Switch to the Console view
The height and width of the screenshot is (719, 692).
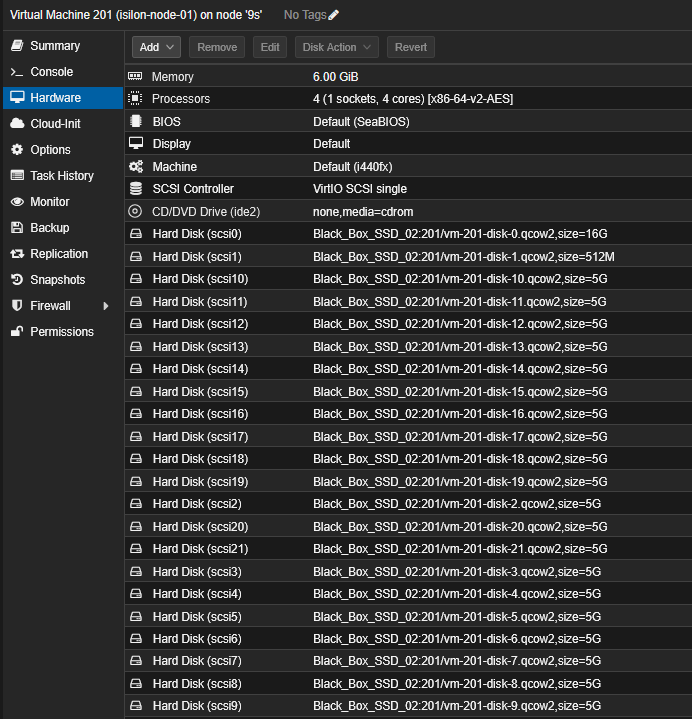pos(51,72)
